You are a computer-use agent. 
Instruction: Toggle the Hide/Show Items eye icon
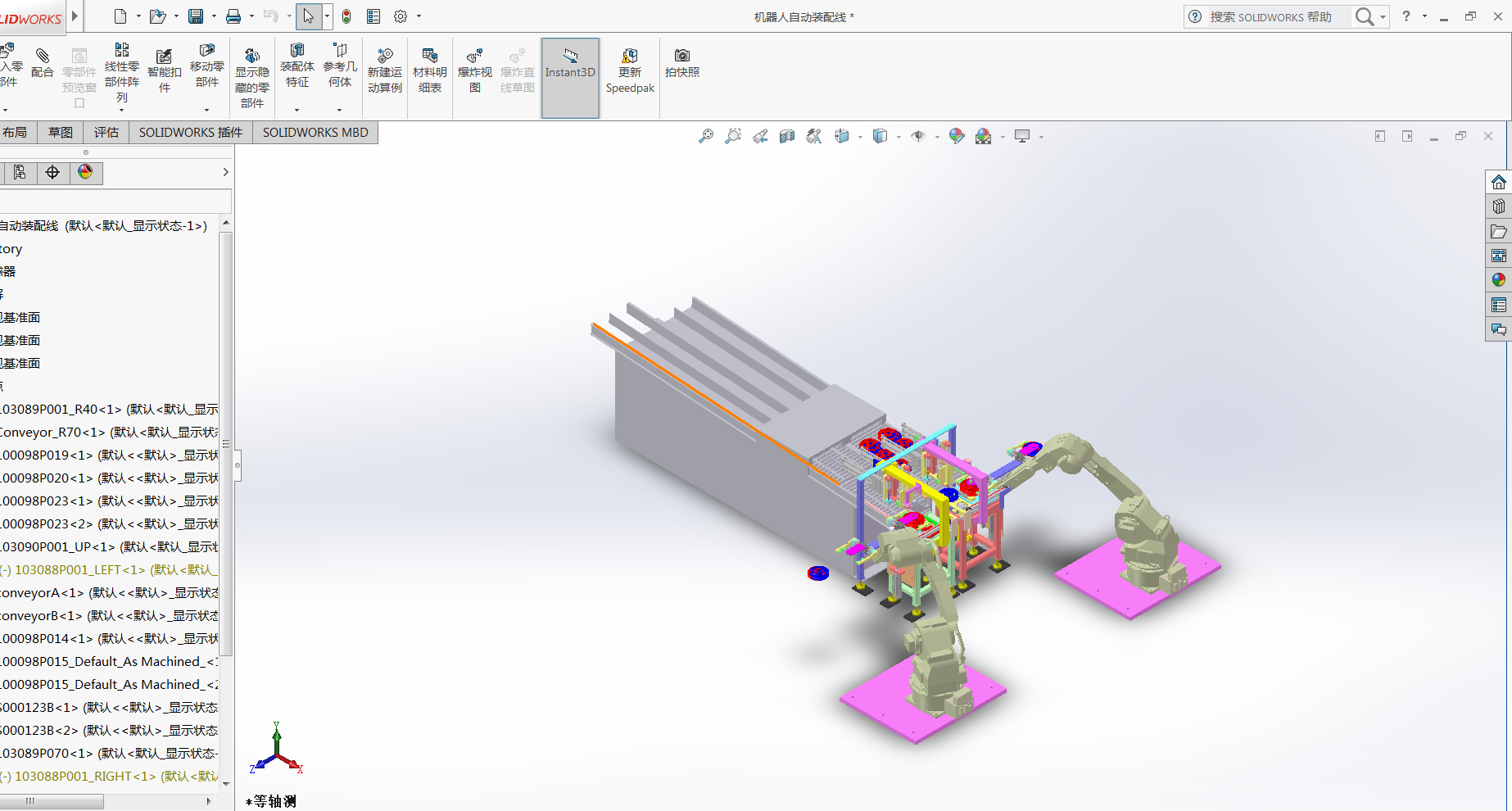tap(917, 137)
